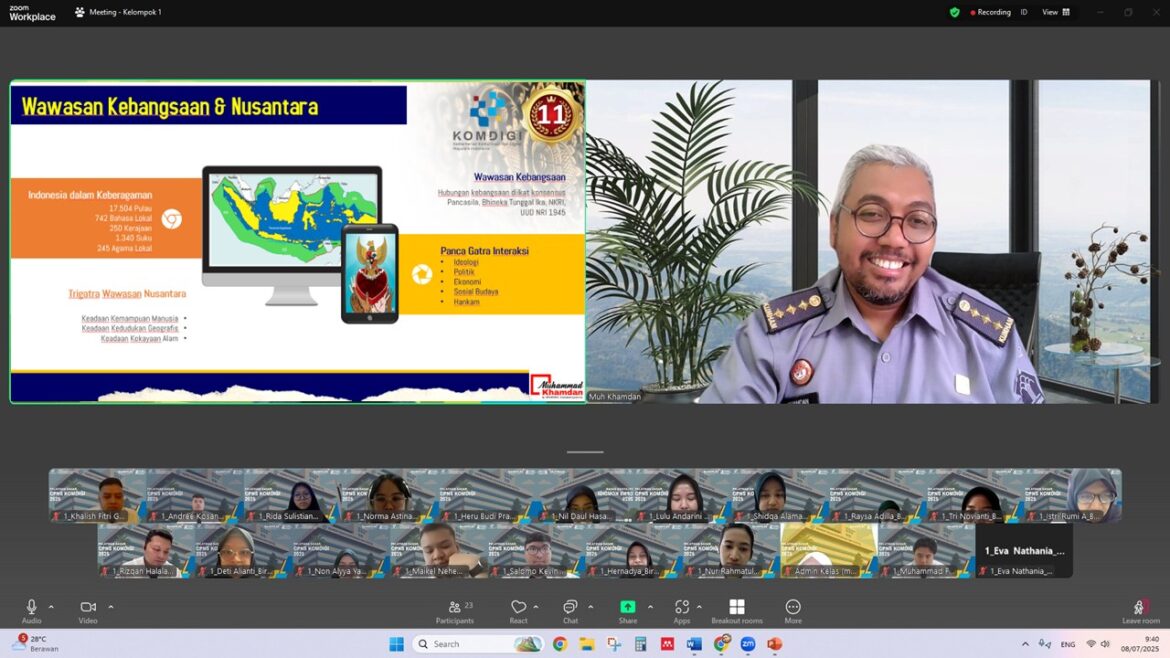The image size is (1170, 658).
Task: Expand the video options arrow
Action: [x=110, y=607]
